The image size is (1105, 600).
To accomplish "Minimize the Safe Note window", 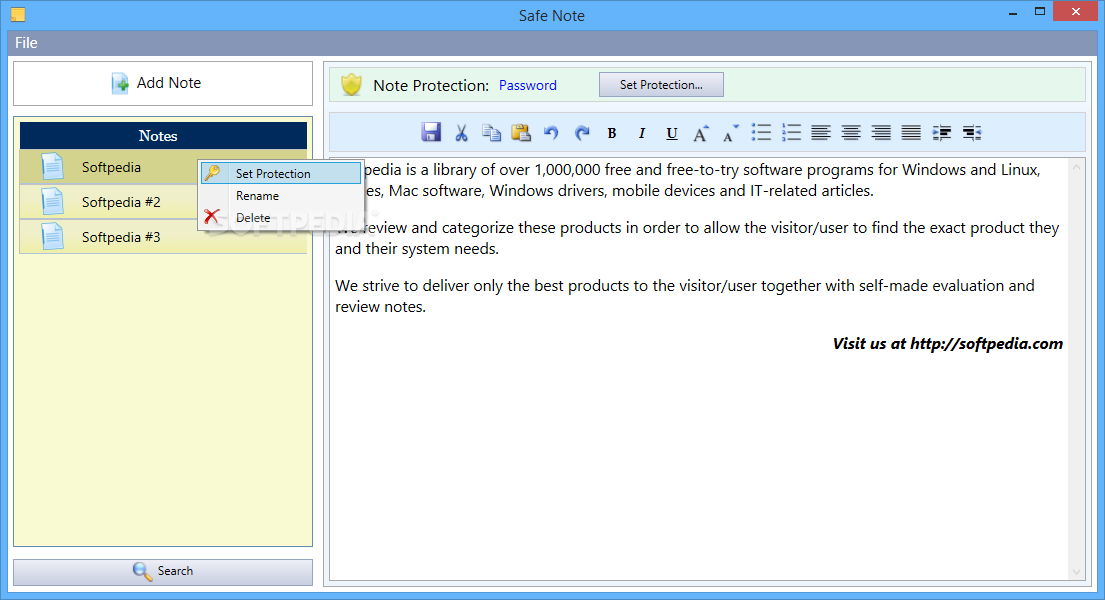I will pos(1013,13).
